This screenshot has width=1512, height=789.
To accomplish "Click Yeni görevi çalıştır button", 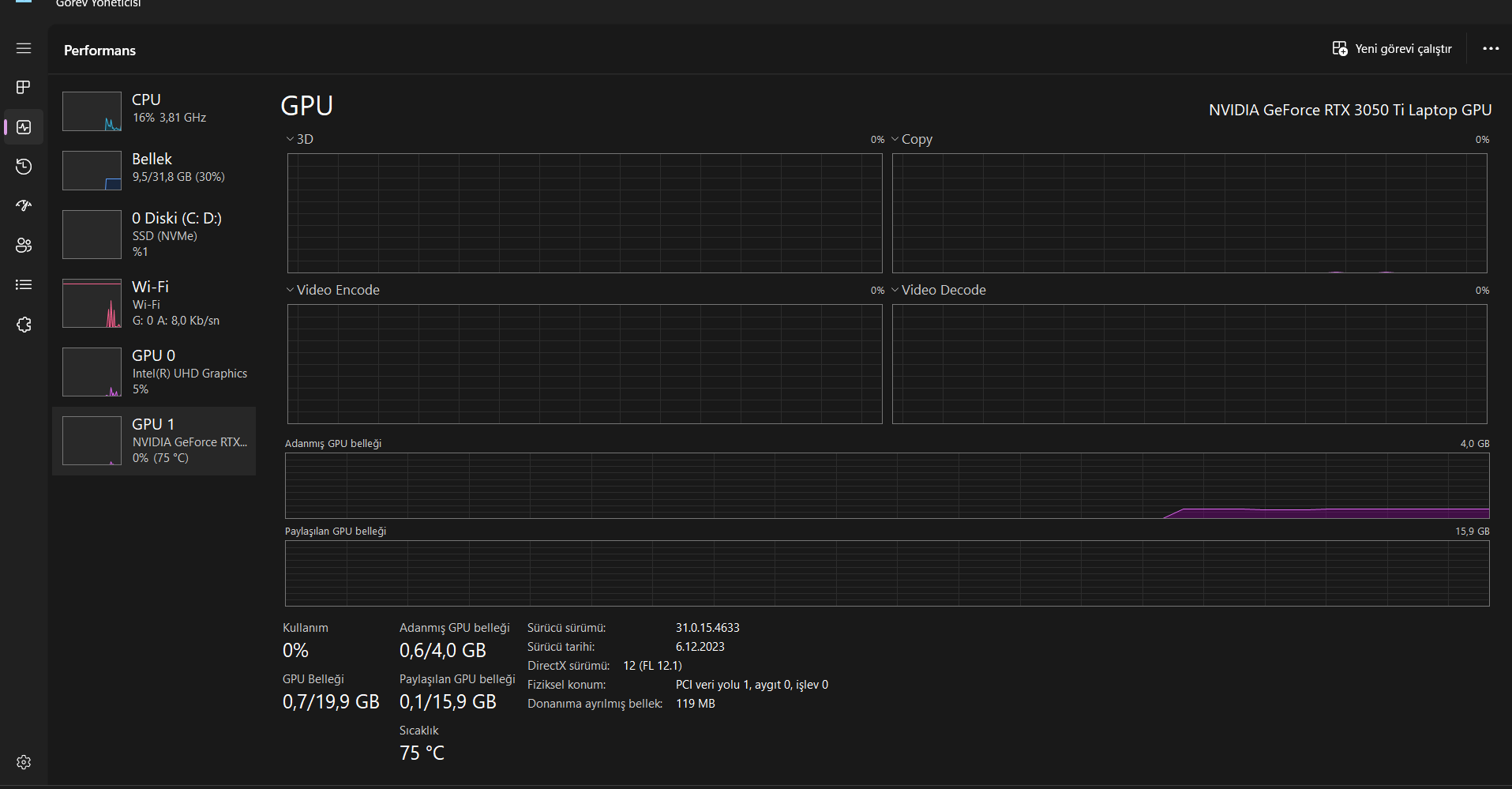I will tap(1392, 49).
